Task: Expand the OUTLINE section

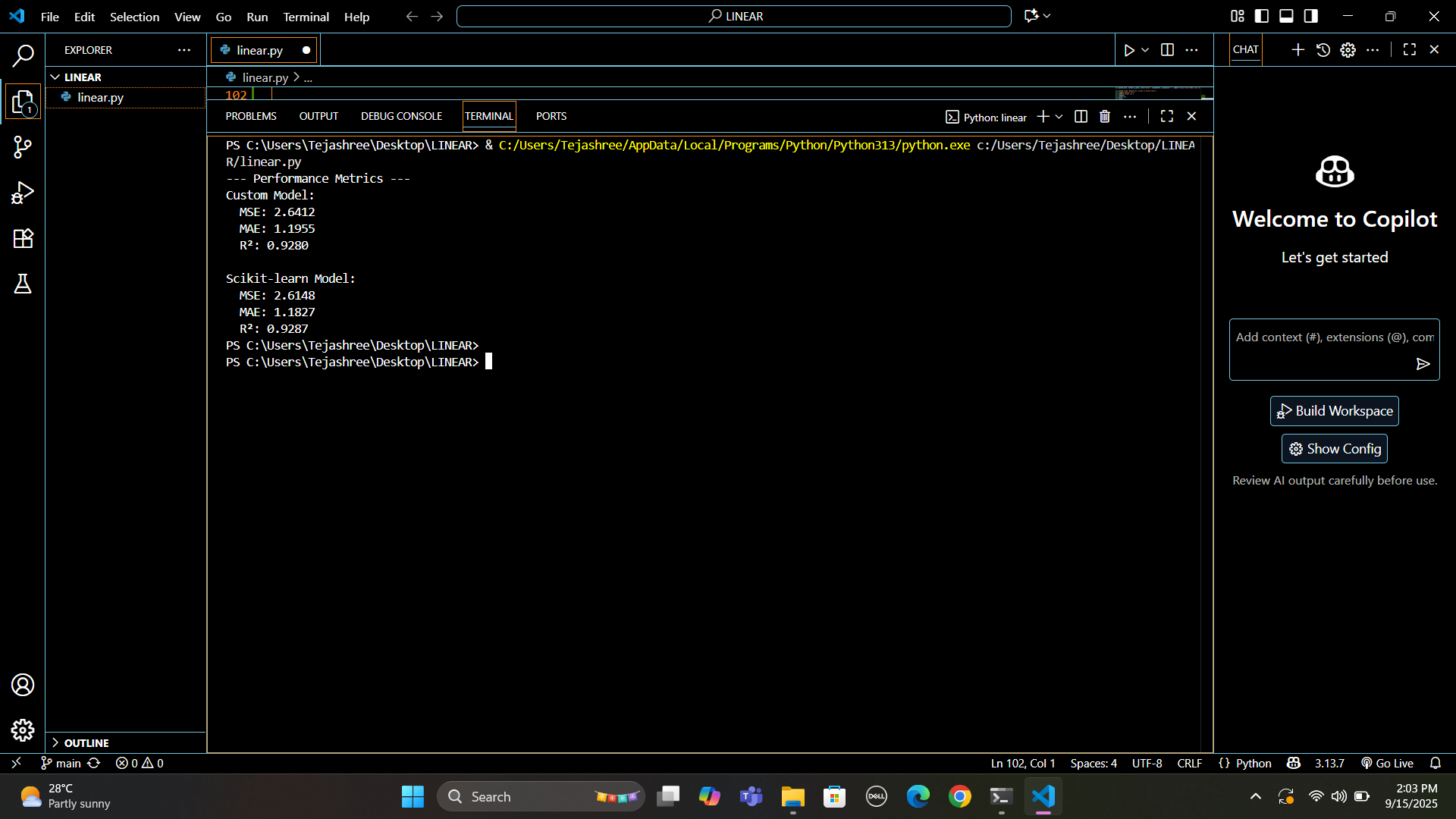Action: (x=86, y=742)
